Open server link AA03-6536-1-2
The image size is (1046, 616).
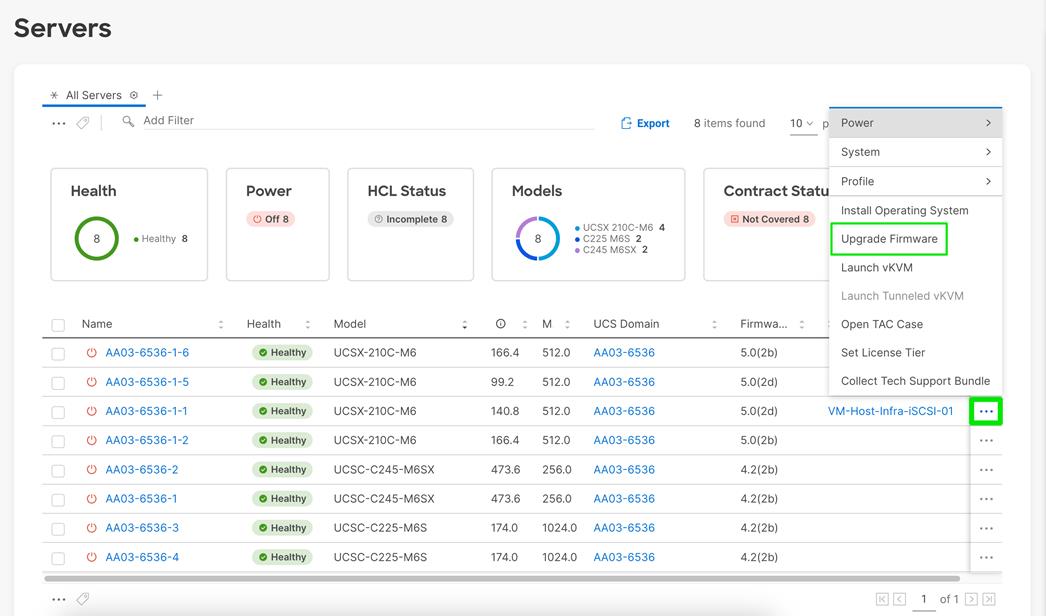coord(147,440)
